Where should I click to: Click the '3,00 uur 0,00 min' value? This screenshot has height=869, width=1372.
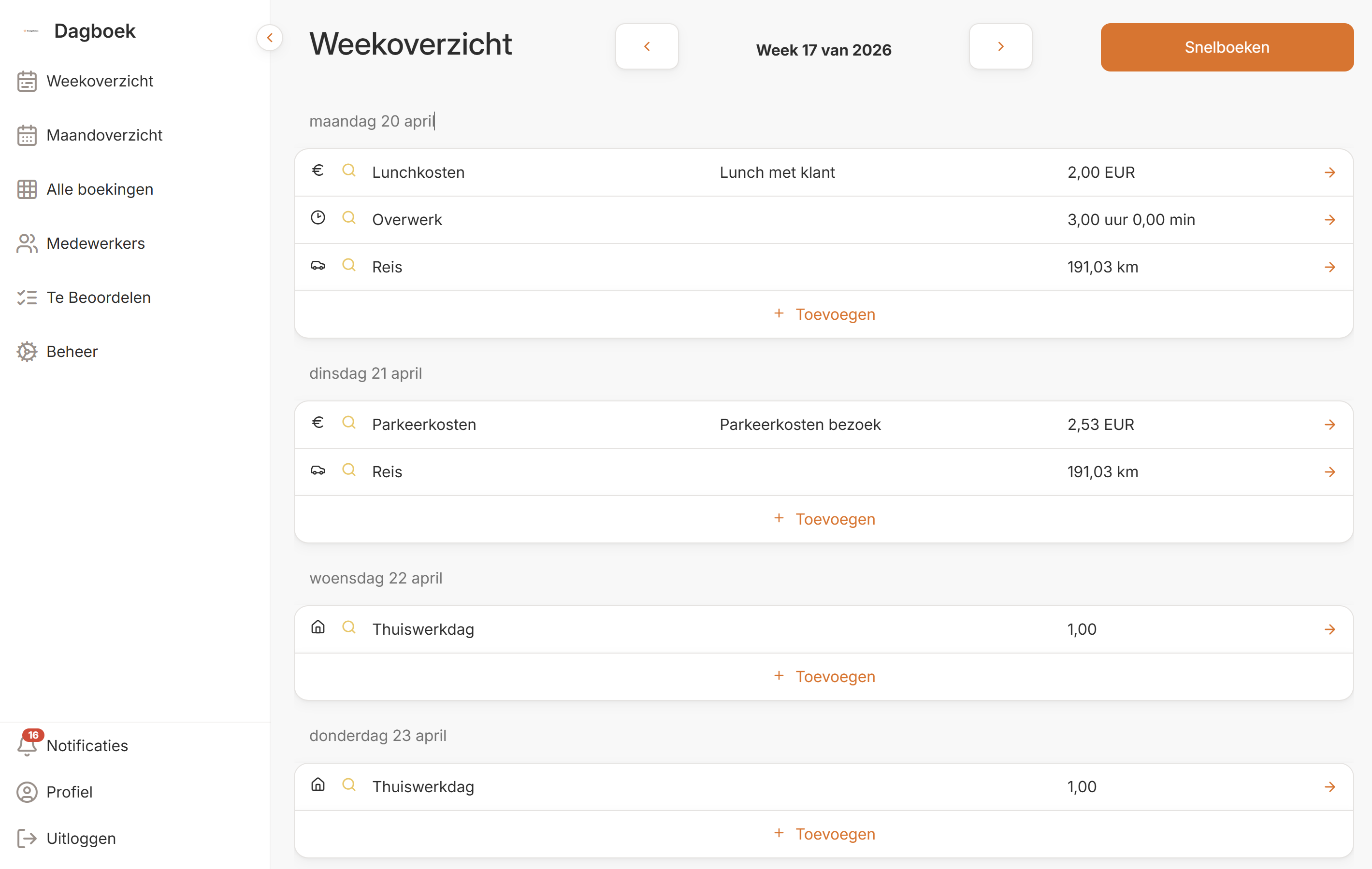pos(1131,220)
